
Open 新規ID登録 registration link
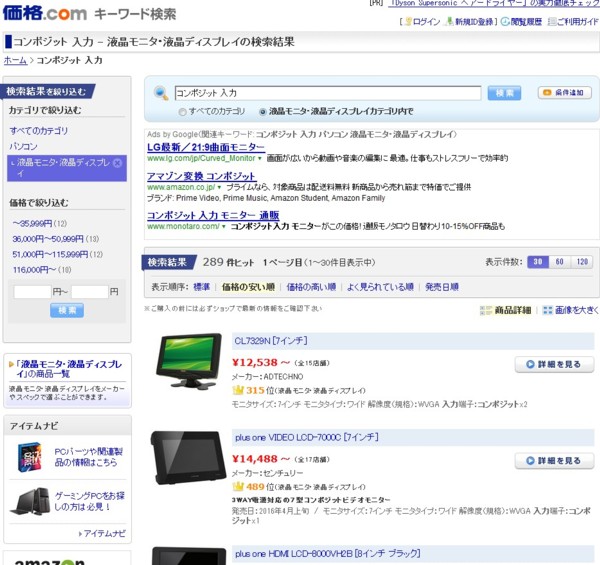coord(470,22)
